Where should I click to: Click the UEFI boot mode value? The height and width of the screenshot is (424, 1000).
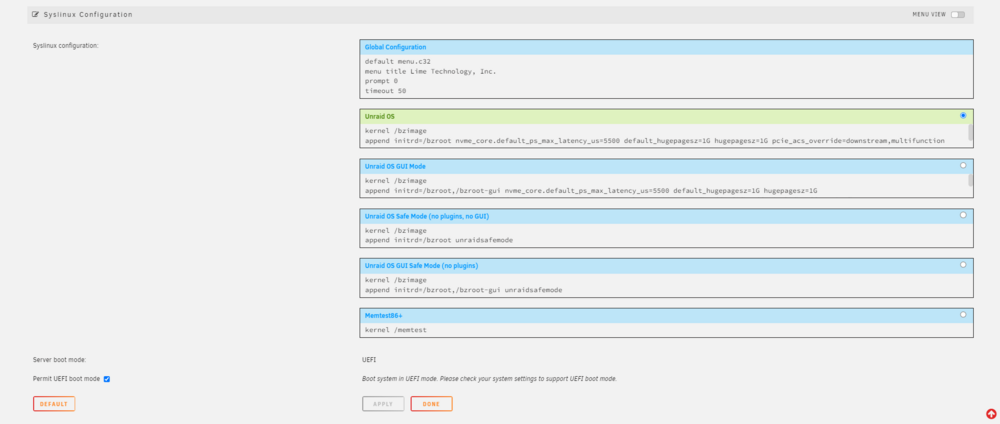tap(369, 360)
